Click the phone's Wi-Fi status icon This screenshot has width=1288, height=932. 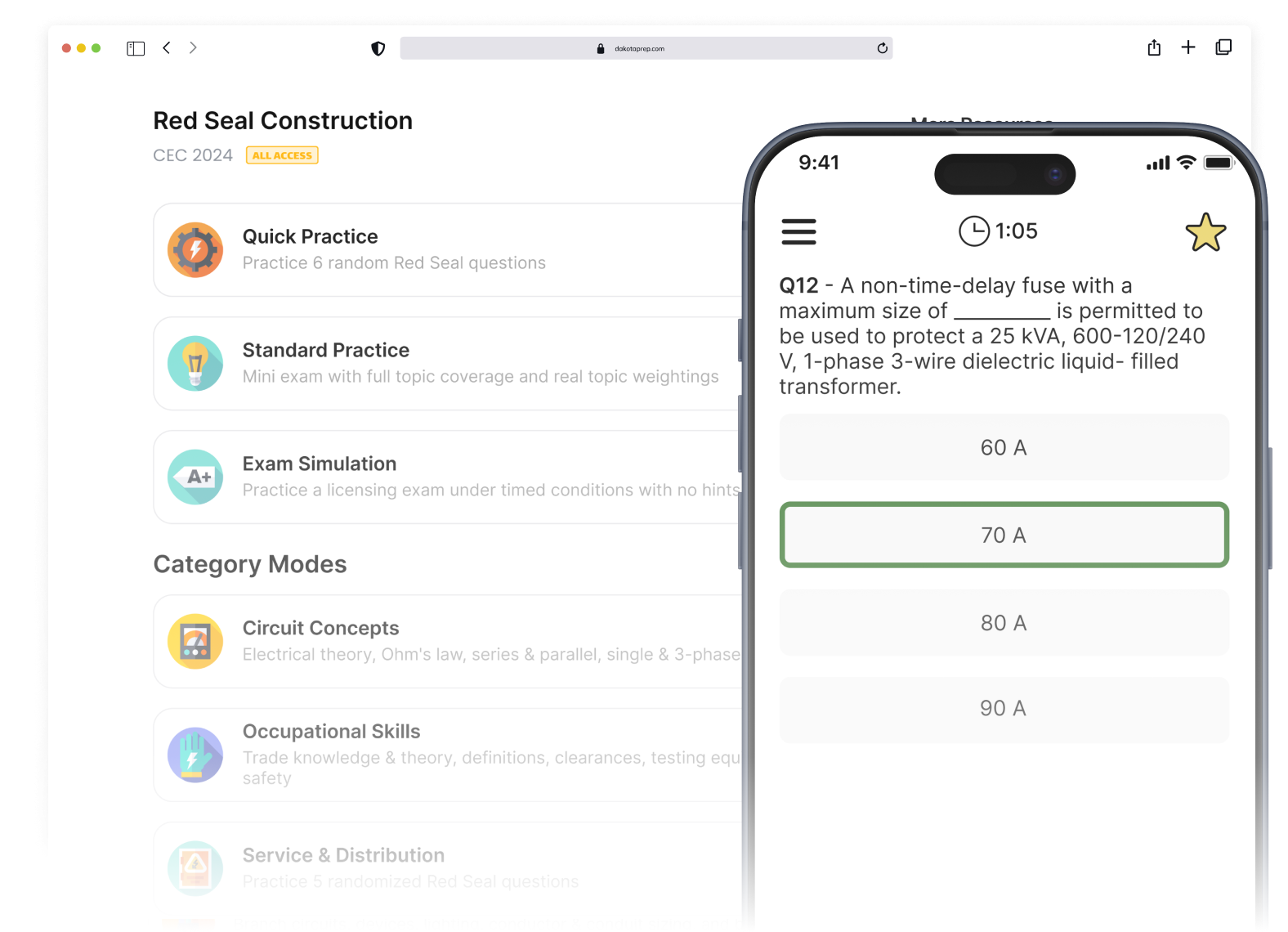tap(1186, 163)
